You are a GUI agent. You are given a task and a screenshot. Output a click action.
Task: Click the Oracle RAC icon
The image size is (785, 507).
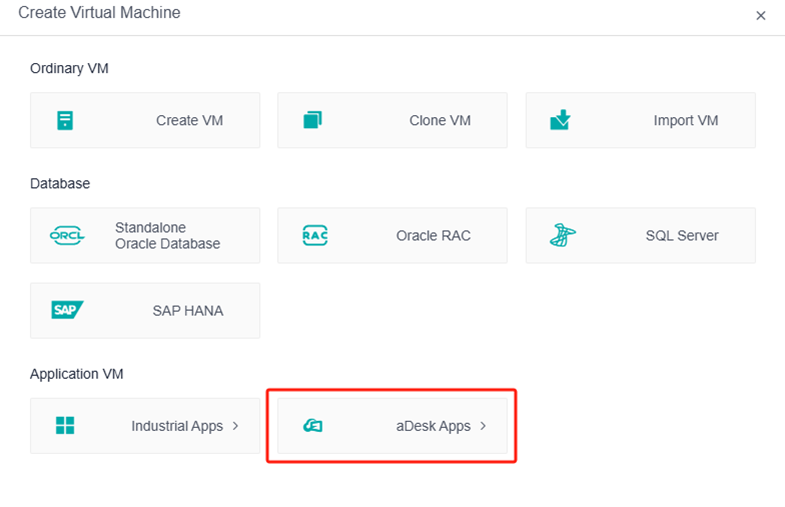pyautogui.click(x=314, y=236)
